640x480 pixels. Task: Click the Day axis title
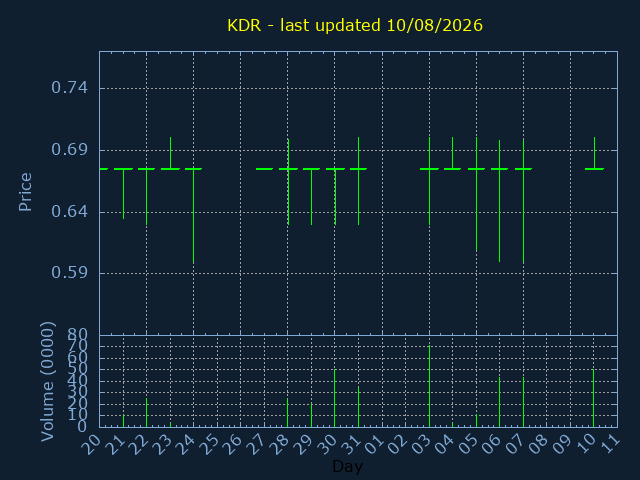(x=347, y=466)
